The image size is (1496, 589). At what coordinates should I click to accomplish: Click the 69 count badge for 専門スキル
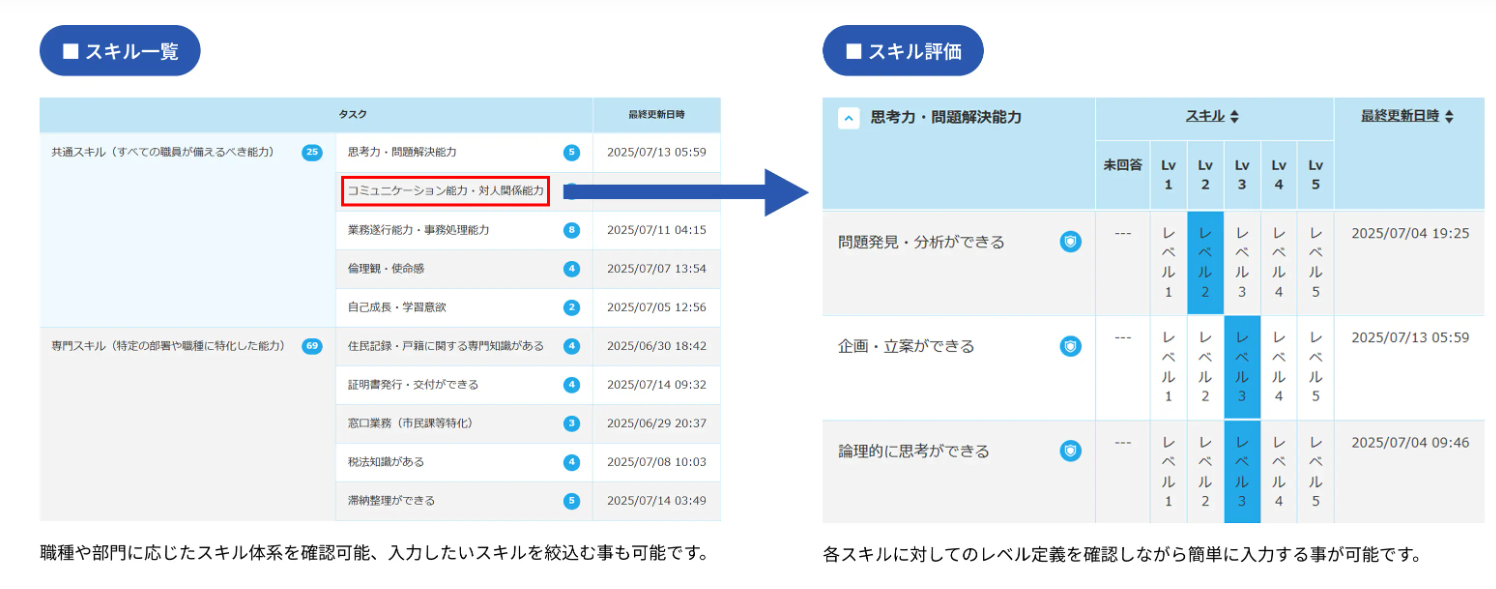312,346
